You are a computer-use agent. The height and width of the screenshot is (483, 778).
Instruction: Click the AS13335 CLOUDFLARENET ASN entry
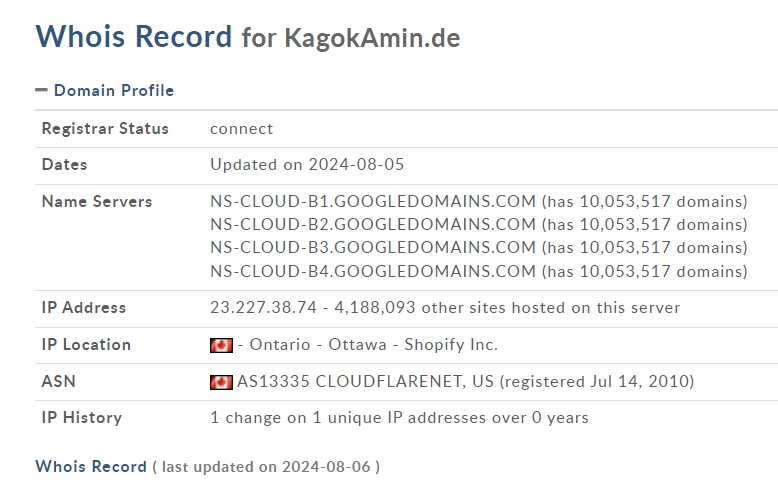[x=365, y=381]
